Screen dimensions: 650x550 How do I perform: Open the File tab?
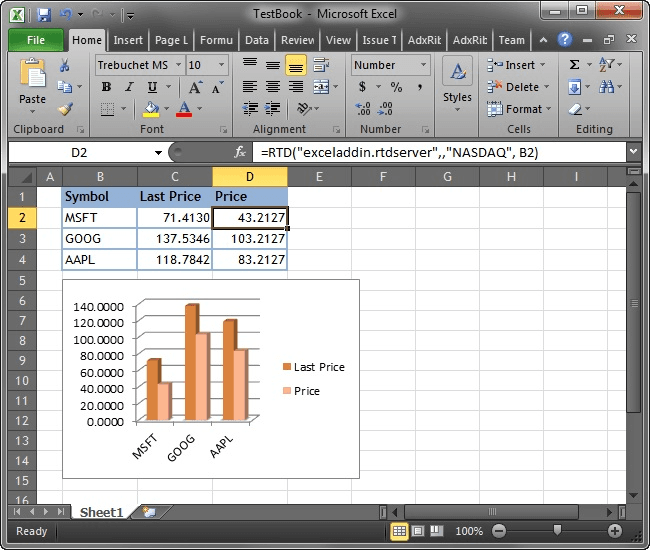pyautogui.click(x=36, y=40)
